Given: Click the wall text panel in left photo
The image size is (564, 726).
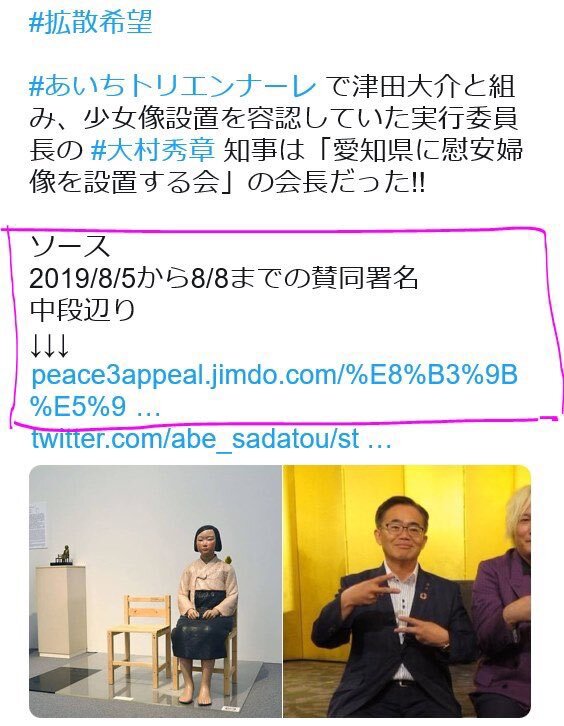Looking at the screenshot, I should [38, 526].
